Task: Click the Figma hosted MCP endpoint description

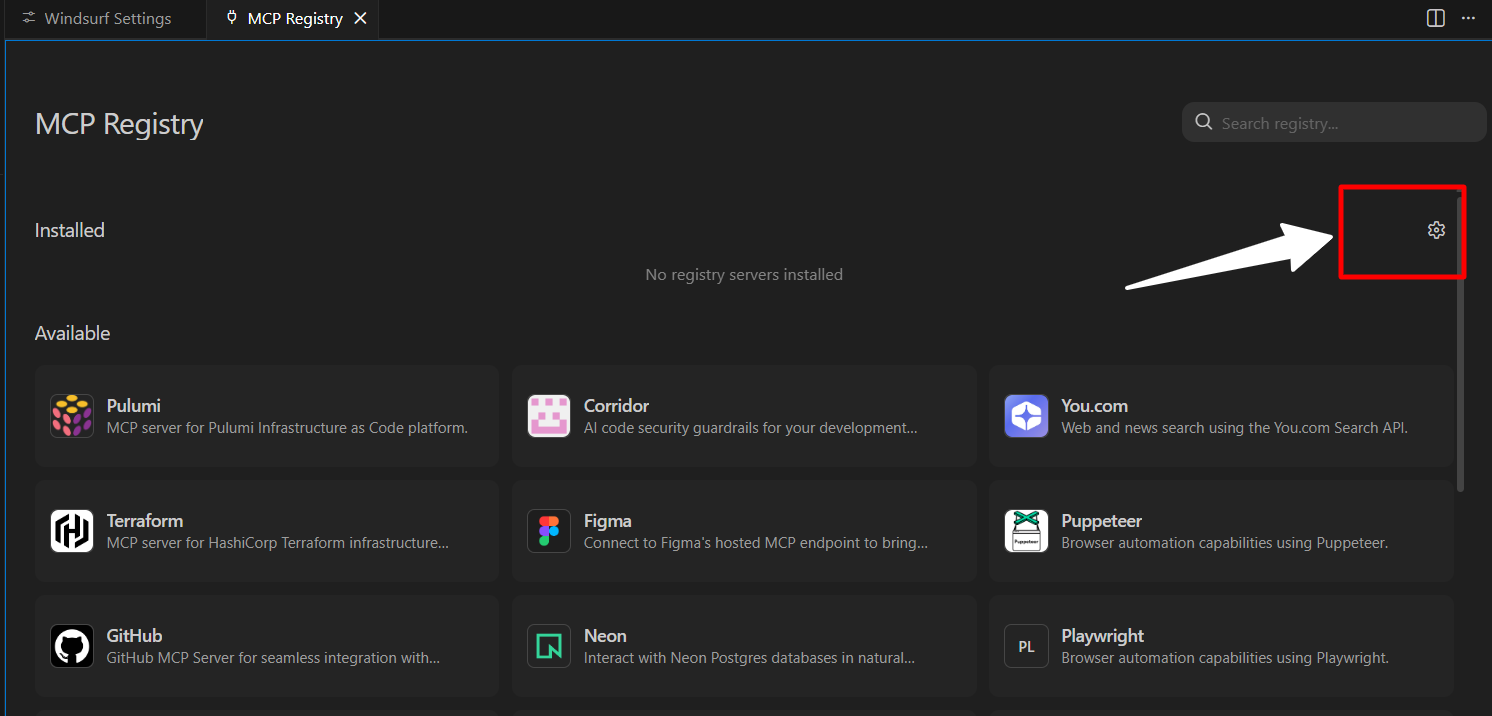Action: point(756,543)
